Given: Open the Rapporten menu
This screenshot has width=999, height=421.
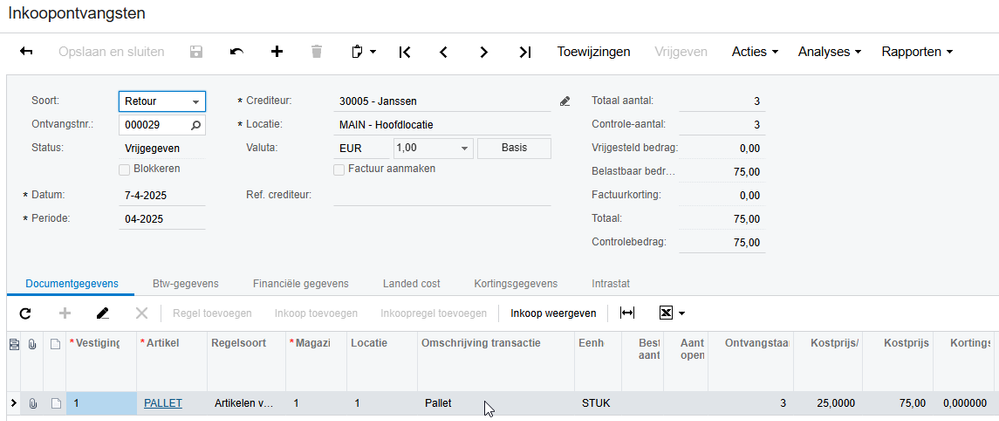Looking at the screenshot, I should pos(917,52).
